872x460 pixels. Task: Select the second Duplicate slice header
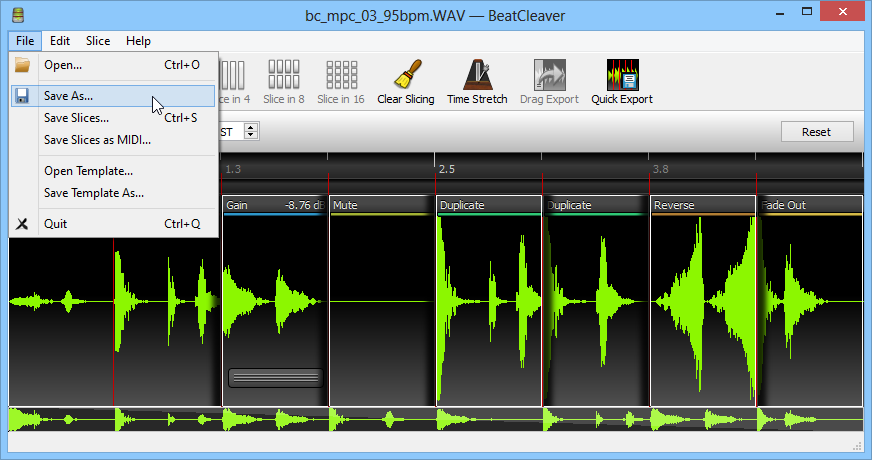point(596,205)
